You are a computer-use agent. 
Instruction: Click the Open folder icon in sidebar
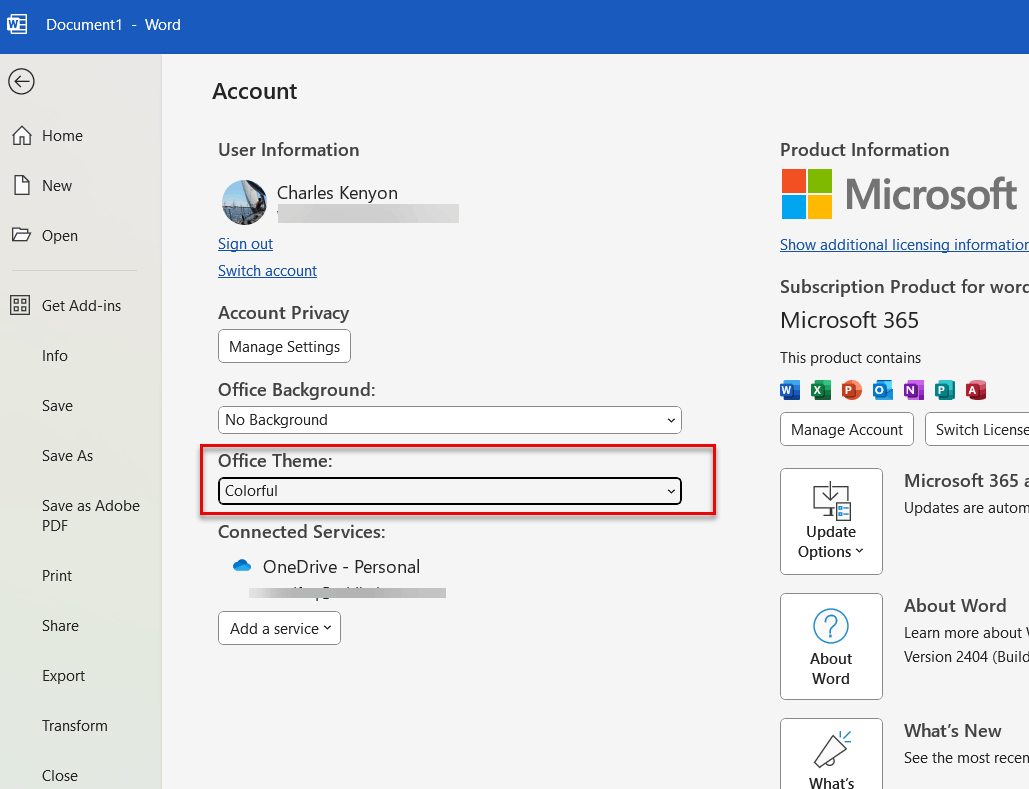coord(21,234)
